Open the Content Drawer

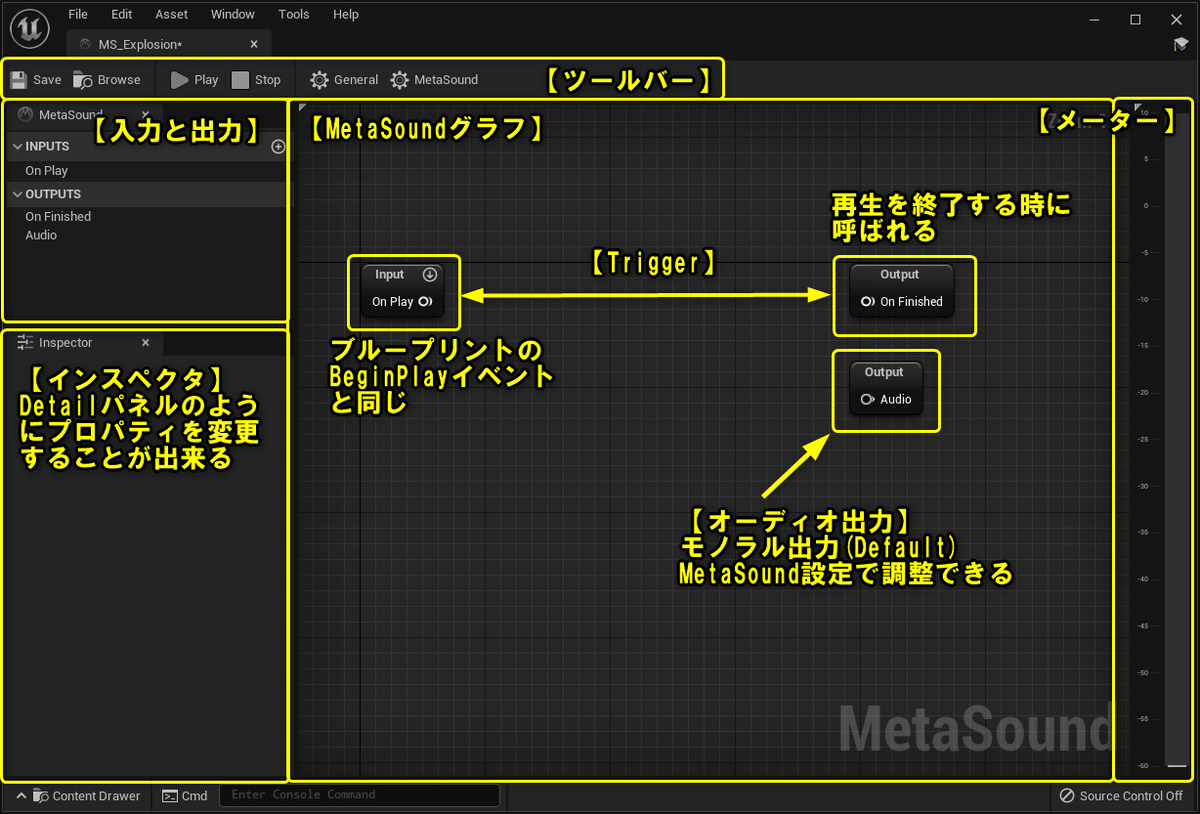pyautogui.click(x=78, y=796)
